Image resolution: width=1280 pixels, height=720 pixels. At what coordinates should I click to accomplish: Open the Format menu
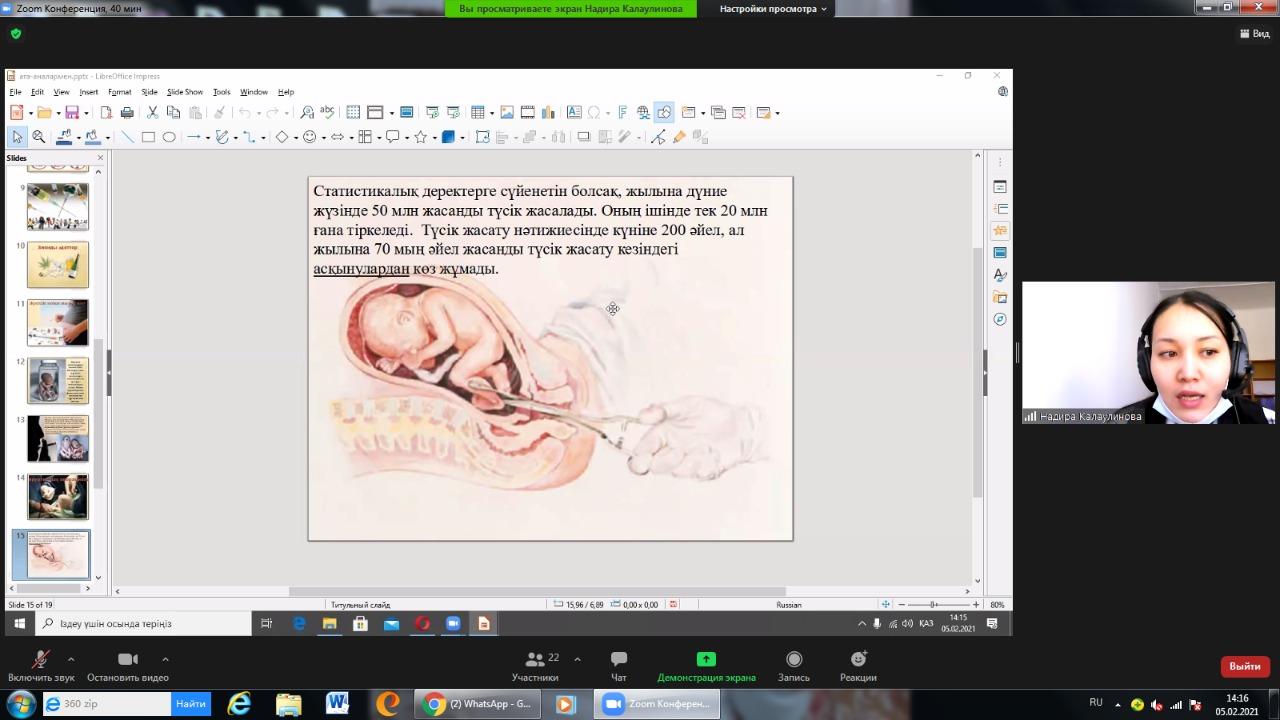(119, 92)
